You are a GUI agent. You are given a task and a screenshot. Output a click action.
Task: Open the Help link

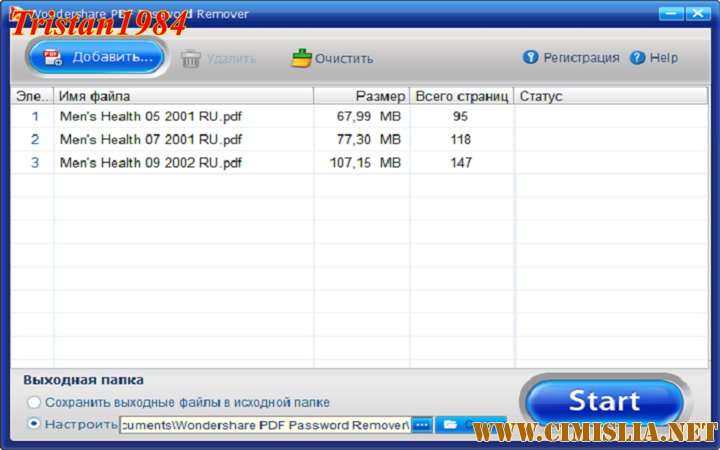(x=664, y=58)
